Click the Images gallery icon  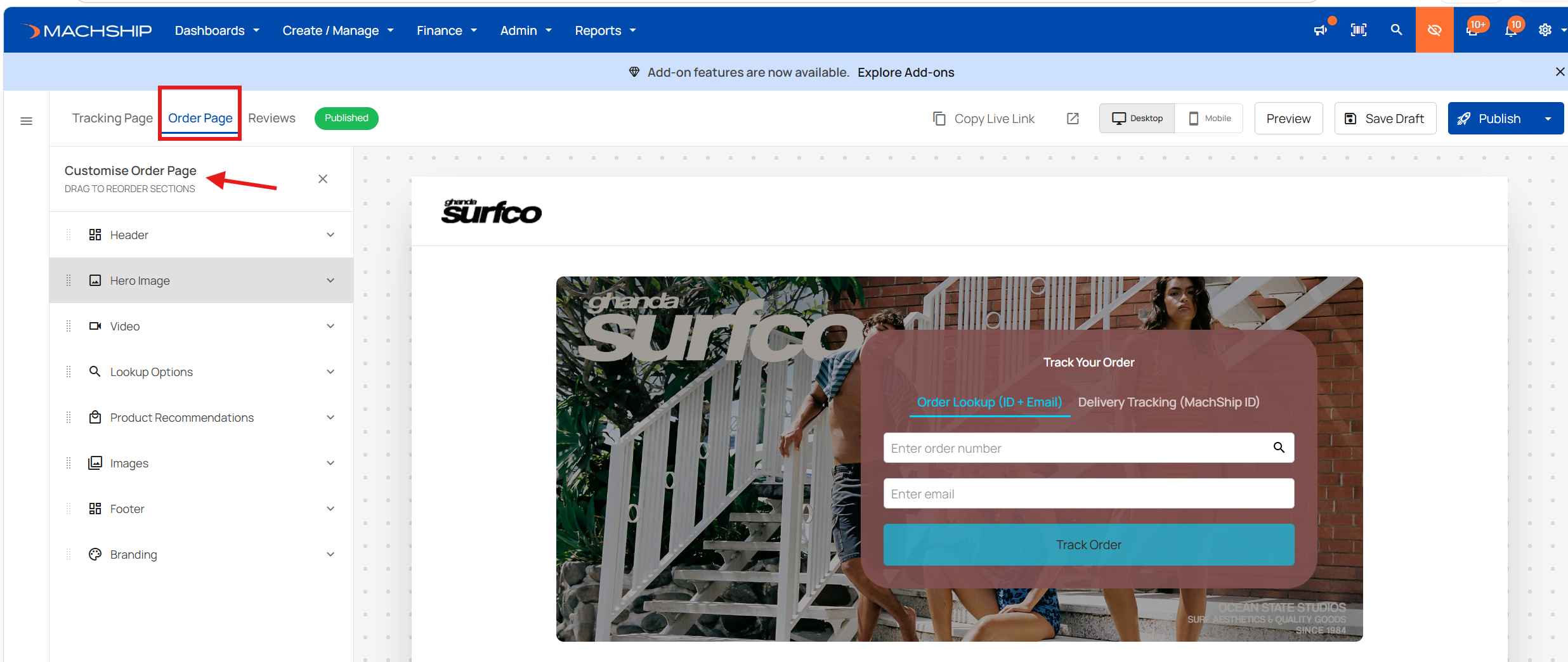[x=95, y=463]
